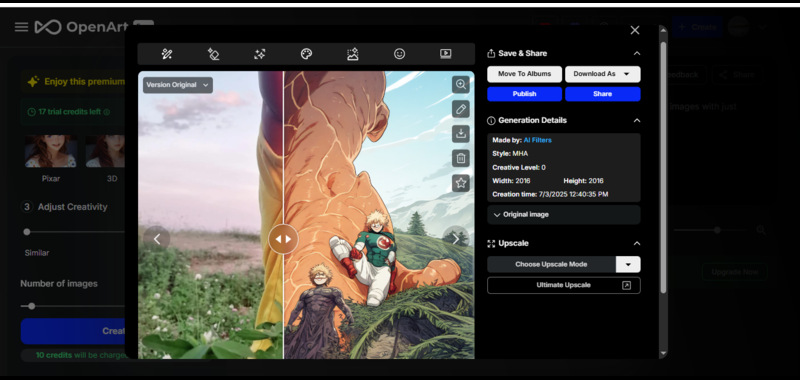Click the blue Share button
Screen dimensions: 800x380
click(x=603, y=94)
